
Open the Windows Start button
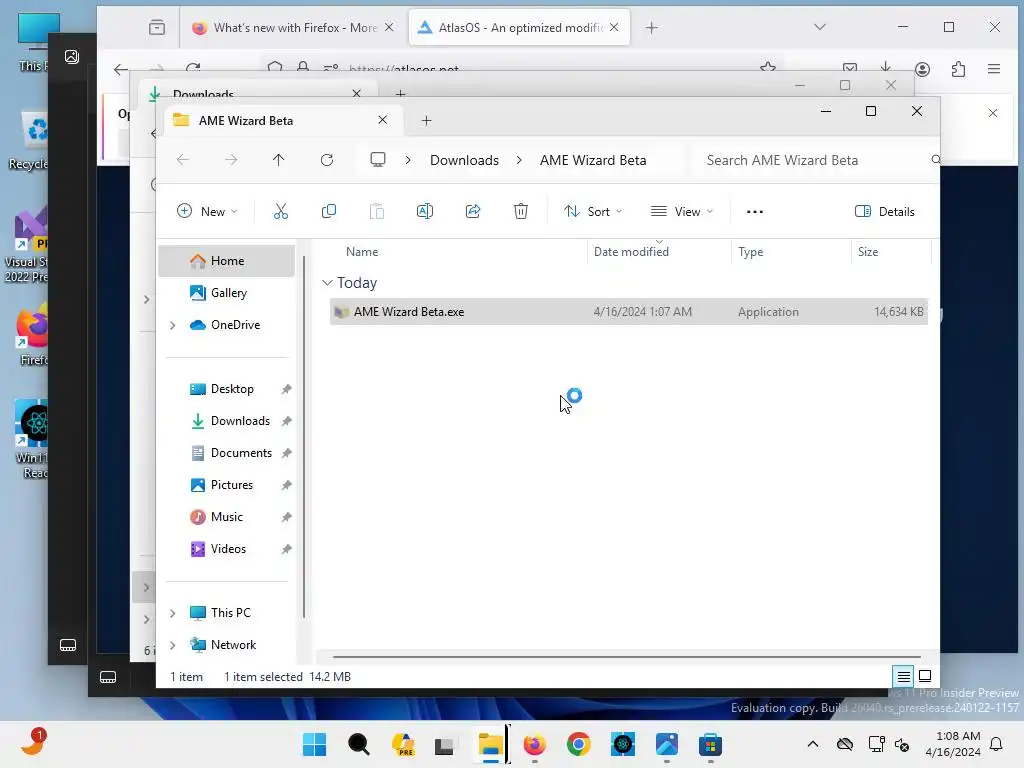314,744
